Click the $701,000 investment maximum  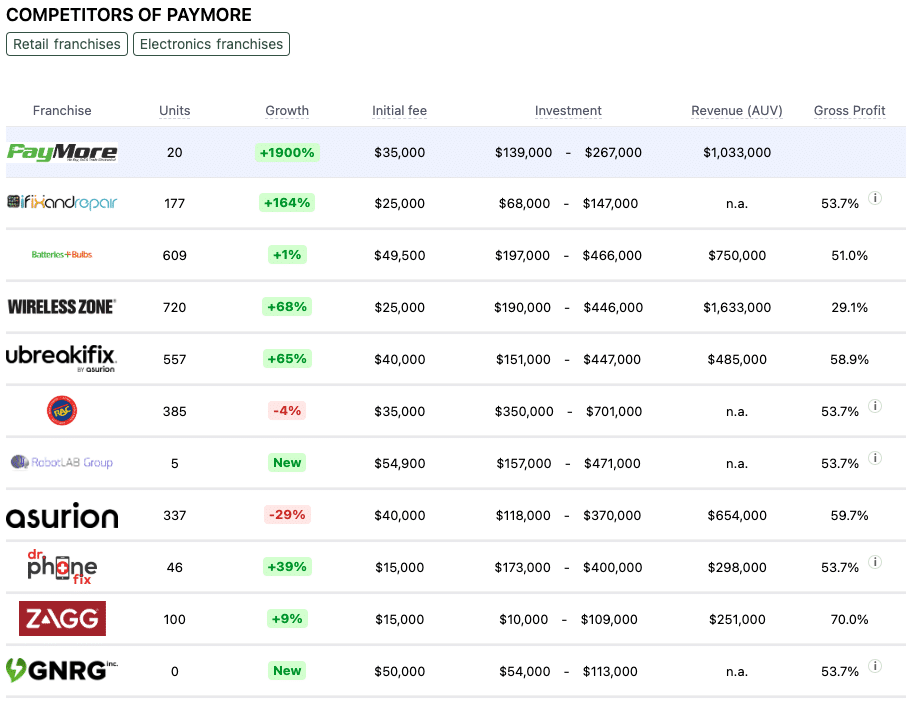[x=614, y=411]
